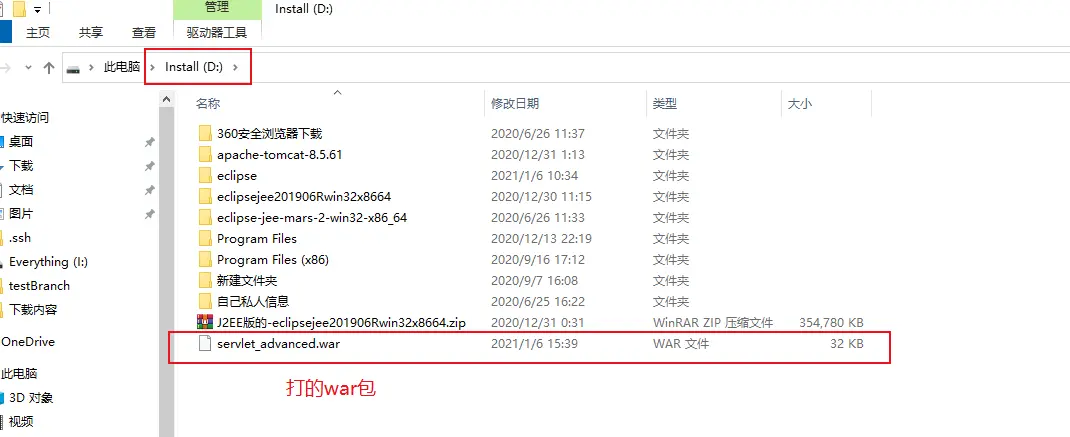Viewport: 1070px width, 437px height.
Task: Switch to the 共享 ribbon tab
Action: 91,32
